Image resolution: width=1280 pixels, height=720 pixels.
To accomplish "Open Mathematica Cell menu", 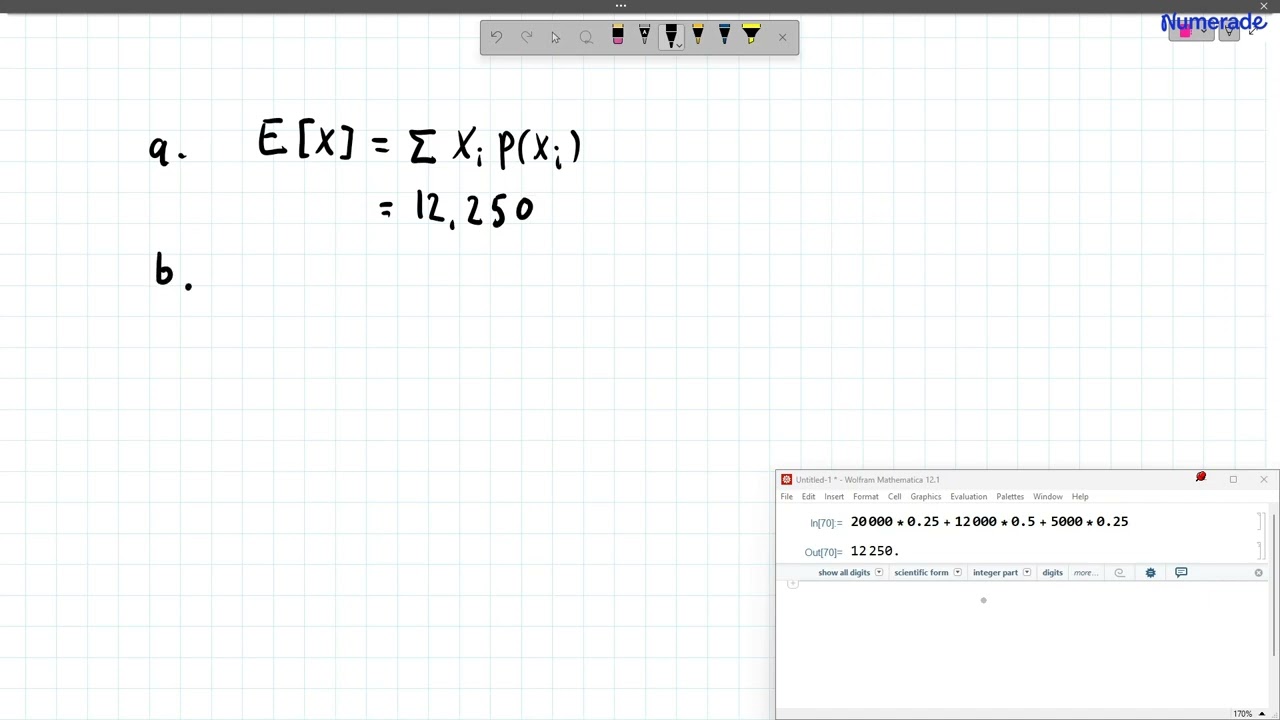I will point(894,496).
